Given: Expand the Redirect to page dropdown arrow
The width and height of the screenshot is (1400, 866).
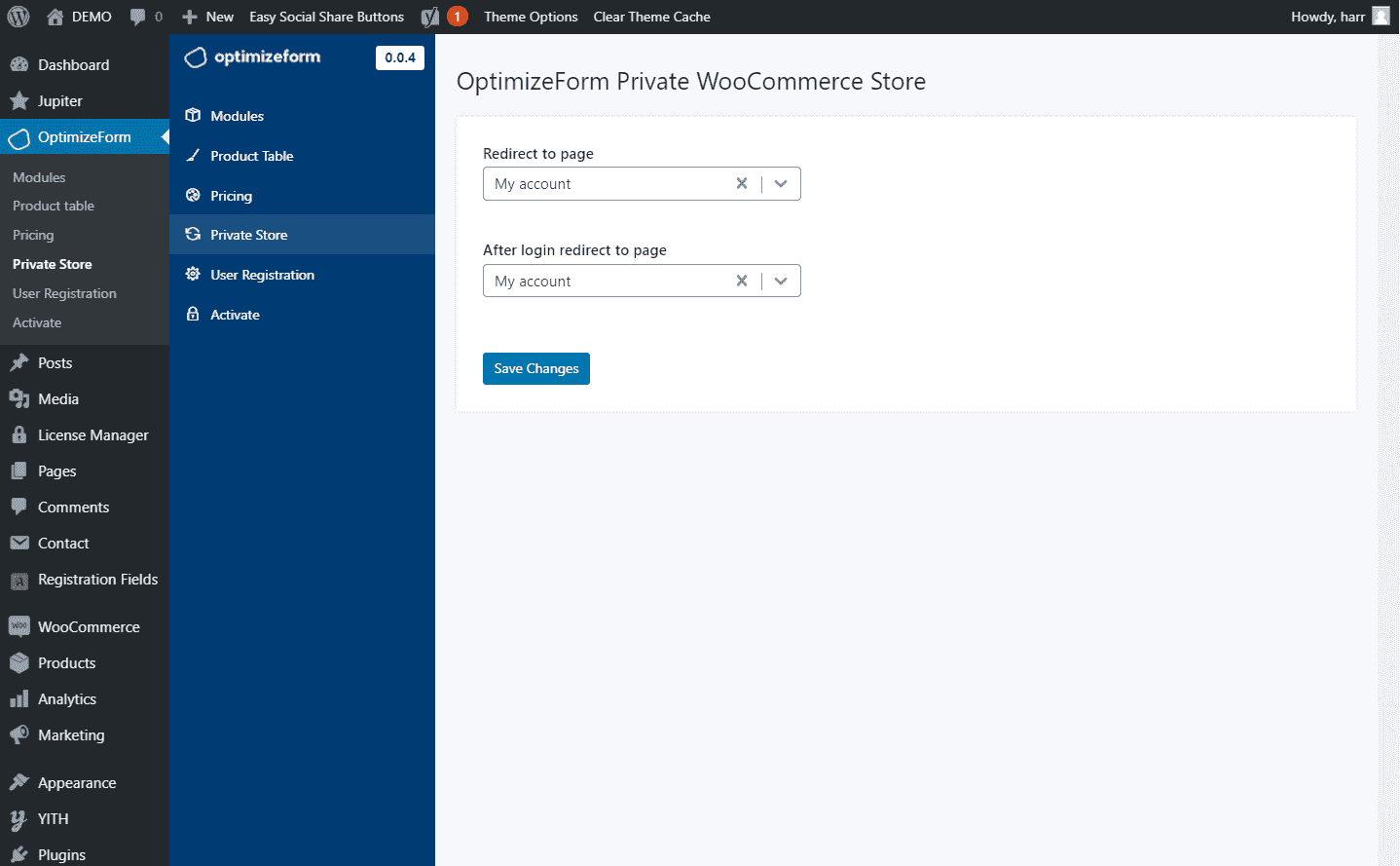Looking at the screenshot, I should 781,183.
